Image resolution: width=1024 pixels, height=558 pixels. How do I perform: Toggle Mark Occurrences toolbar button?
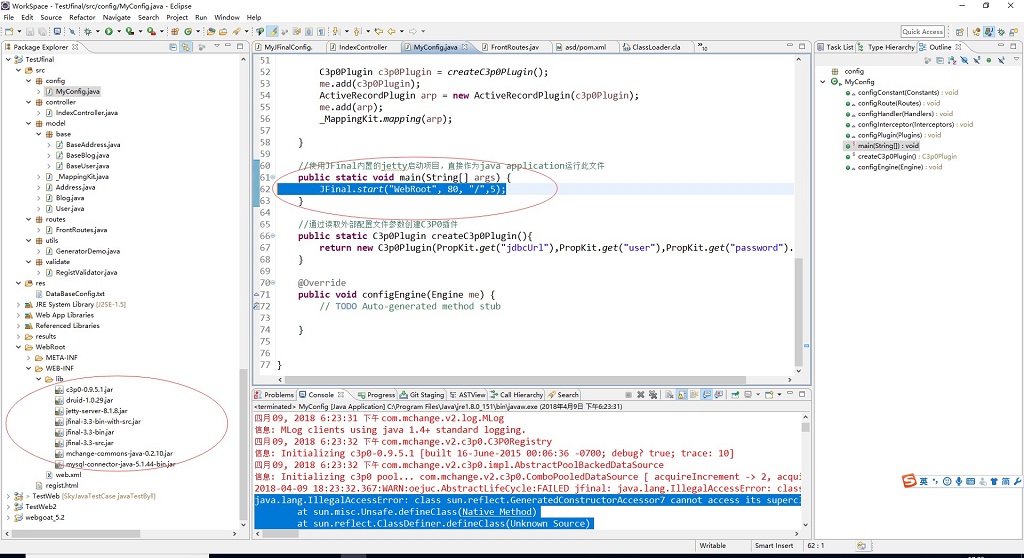[272, 31]
